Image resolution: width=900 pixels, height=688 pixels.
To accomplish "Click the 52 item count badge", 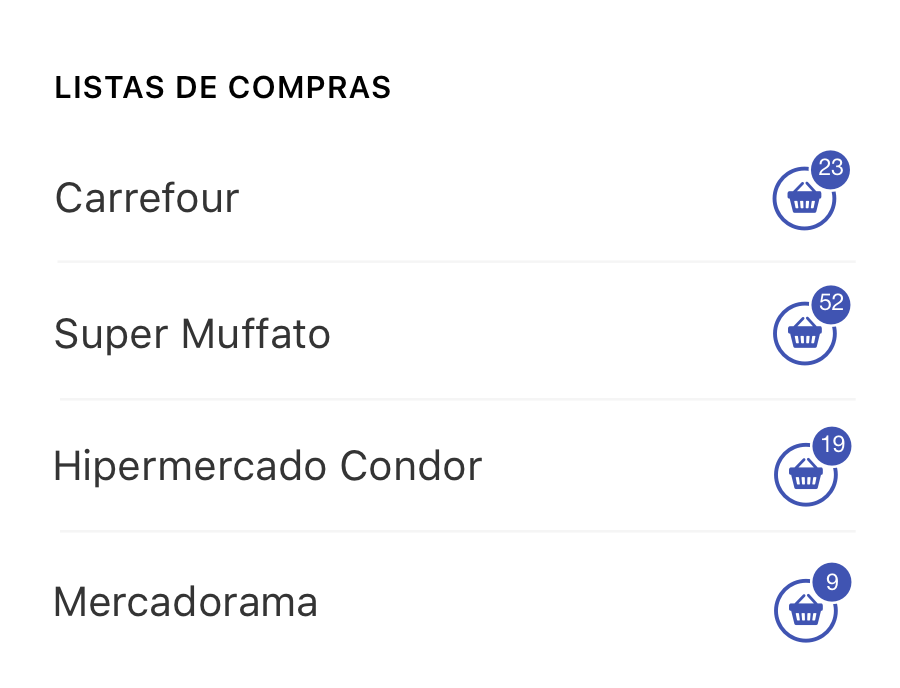I will (x=829, y=305).
